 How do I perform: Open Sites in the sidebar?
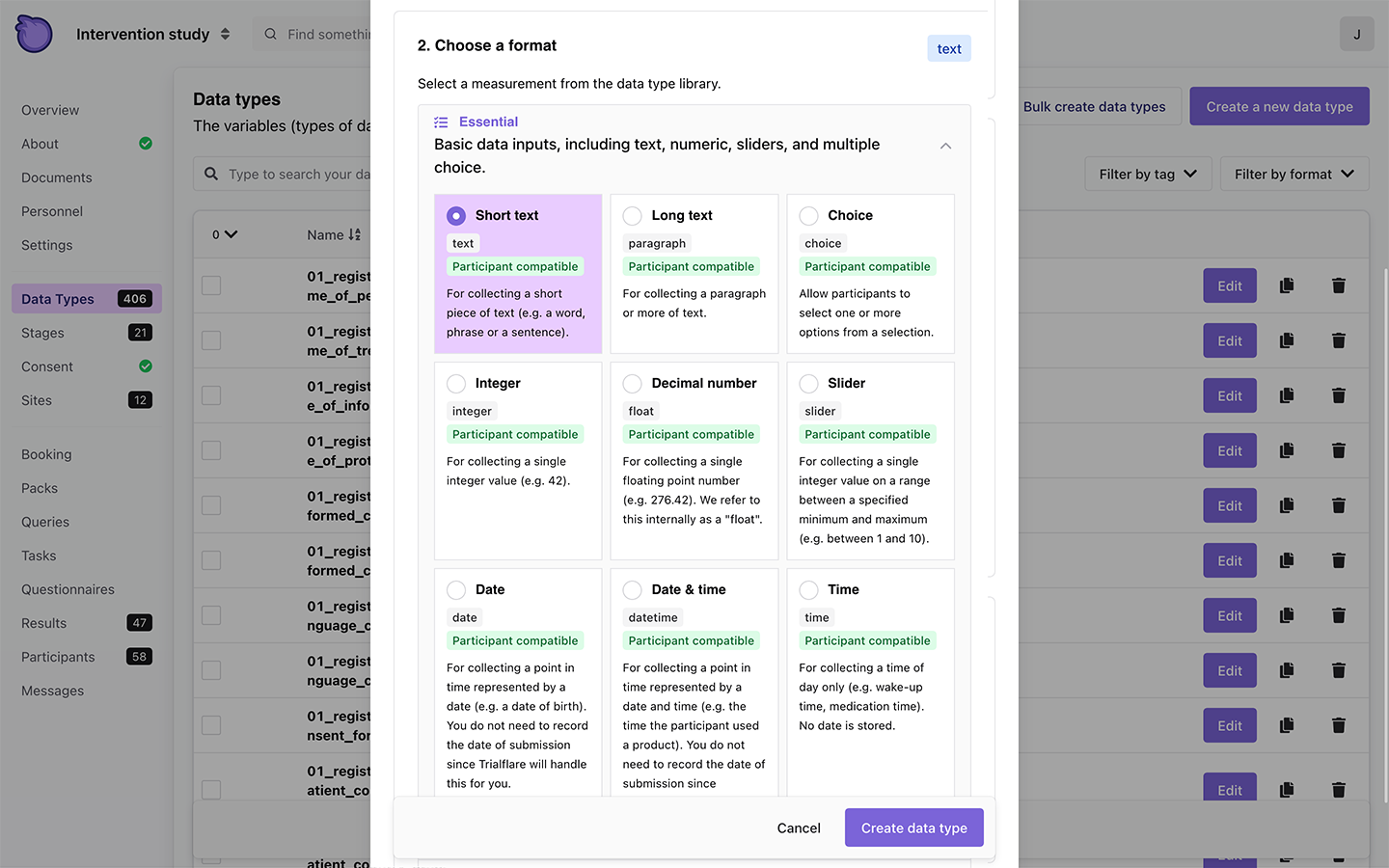coord(37,400)
